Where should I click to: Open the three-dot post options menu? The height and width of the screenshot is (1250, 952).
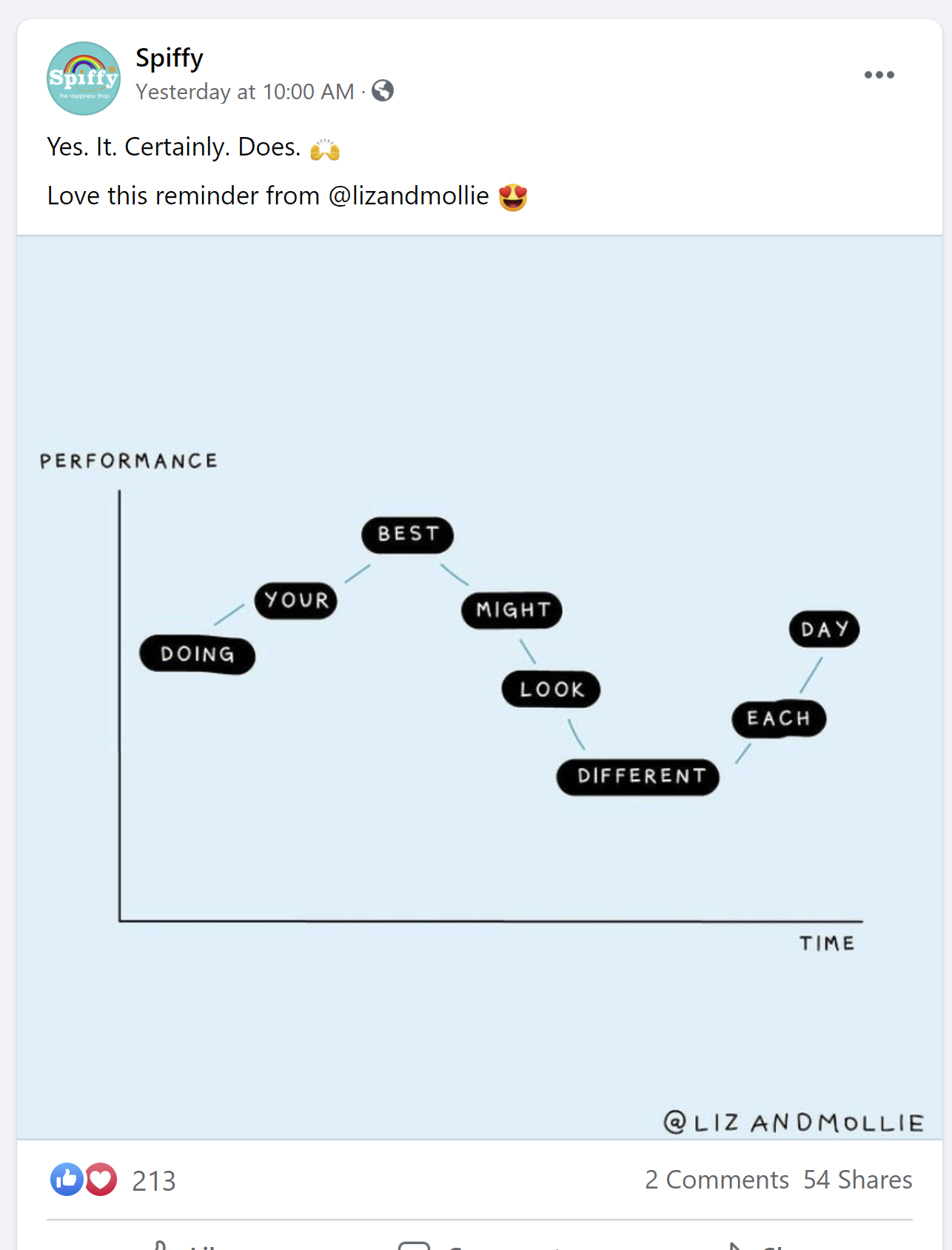[x=879, y=75]
